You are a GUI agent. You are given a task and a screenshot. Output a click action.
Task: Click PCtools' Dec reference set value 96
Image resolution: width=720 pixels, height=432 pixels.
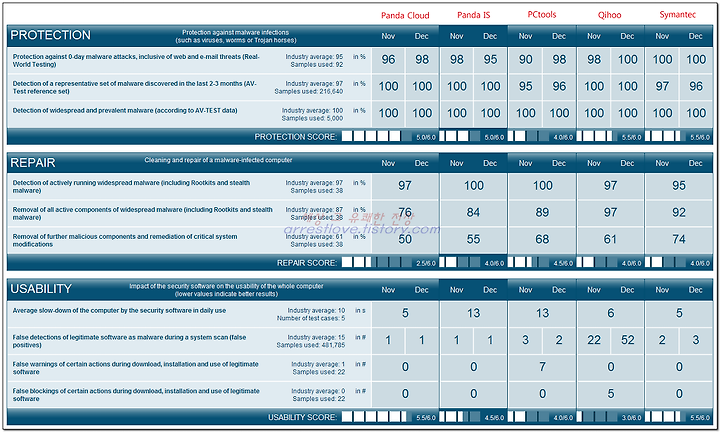(x=559, y=86)
